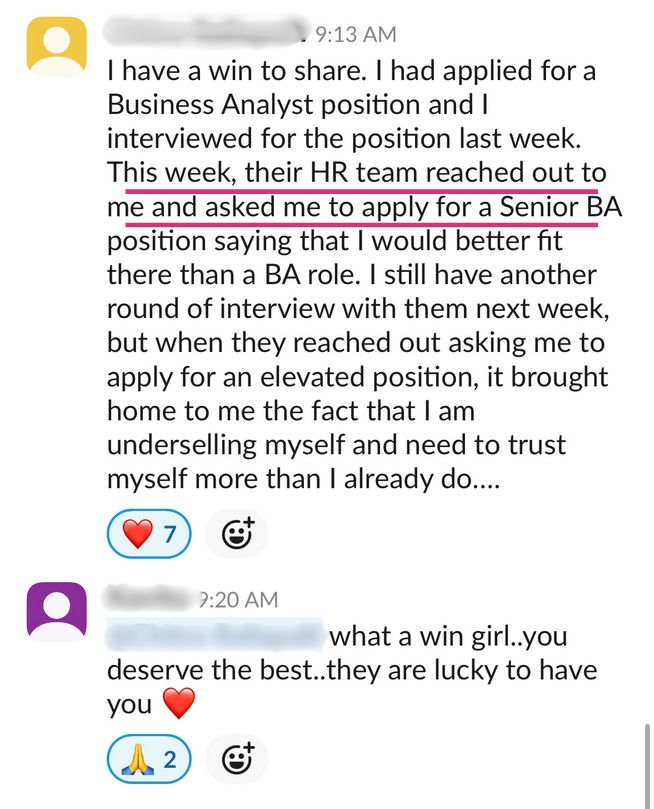
Task: Click the yellow profile avatar of the first poster
Action: click(x=56, y=46)
